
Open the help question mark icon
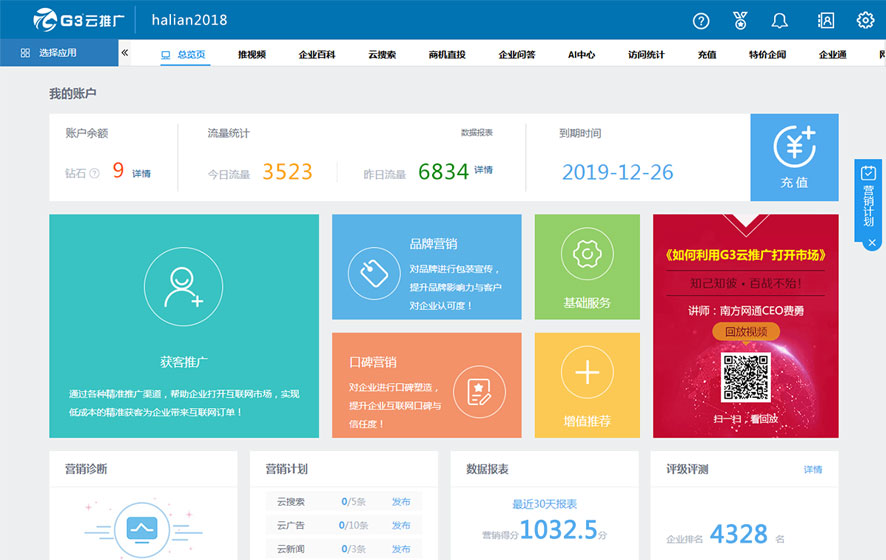click(x=701, y=20)
